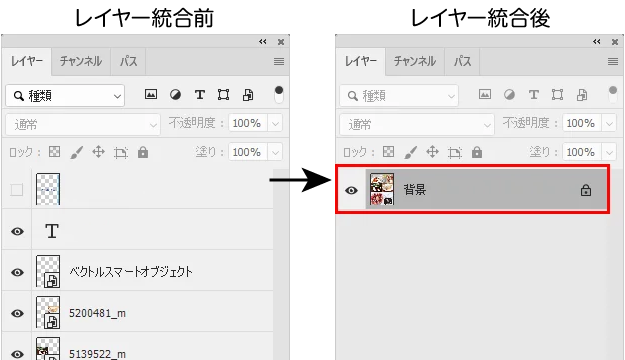Filter pixel layers in left panel
This screenshot has height=360, width=625.
point(151,94)
